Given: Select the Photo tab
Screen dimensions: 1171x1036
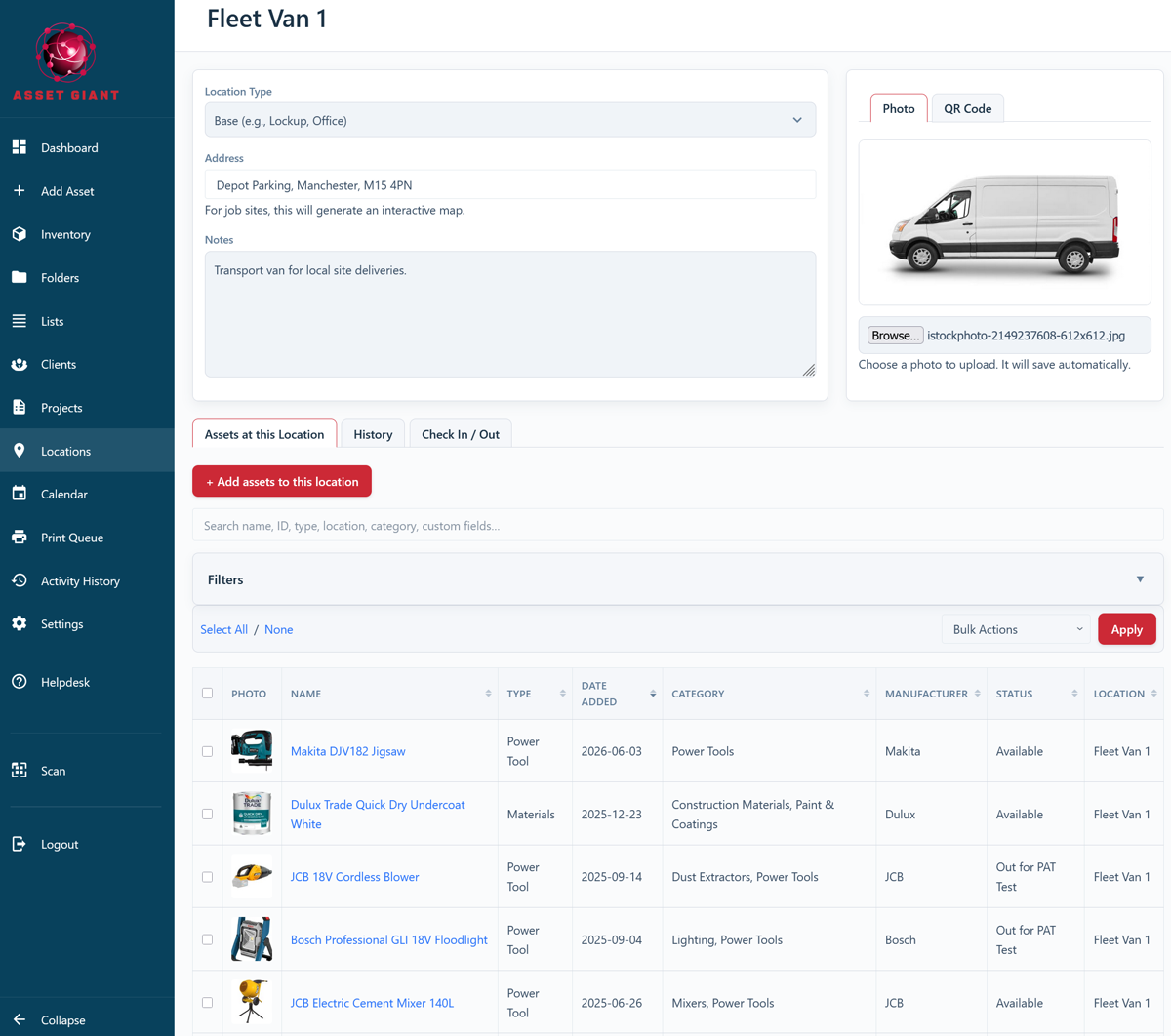Looking at the screenshot, I should coord(899,108).
